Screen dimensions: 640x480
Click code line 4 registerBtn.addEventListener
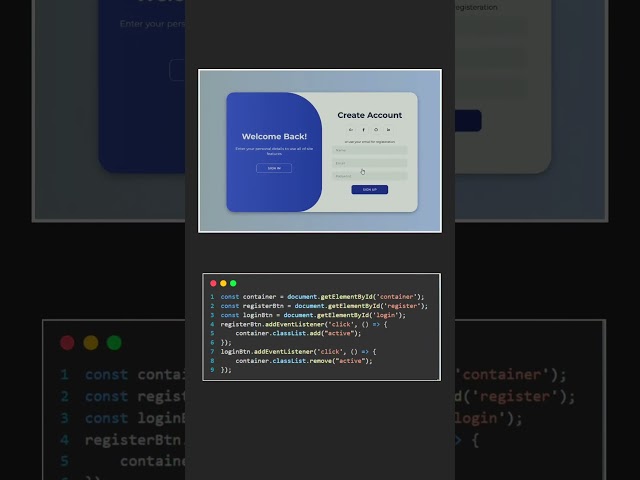click(304, 324)
